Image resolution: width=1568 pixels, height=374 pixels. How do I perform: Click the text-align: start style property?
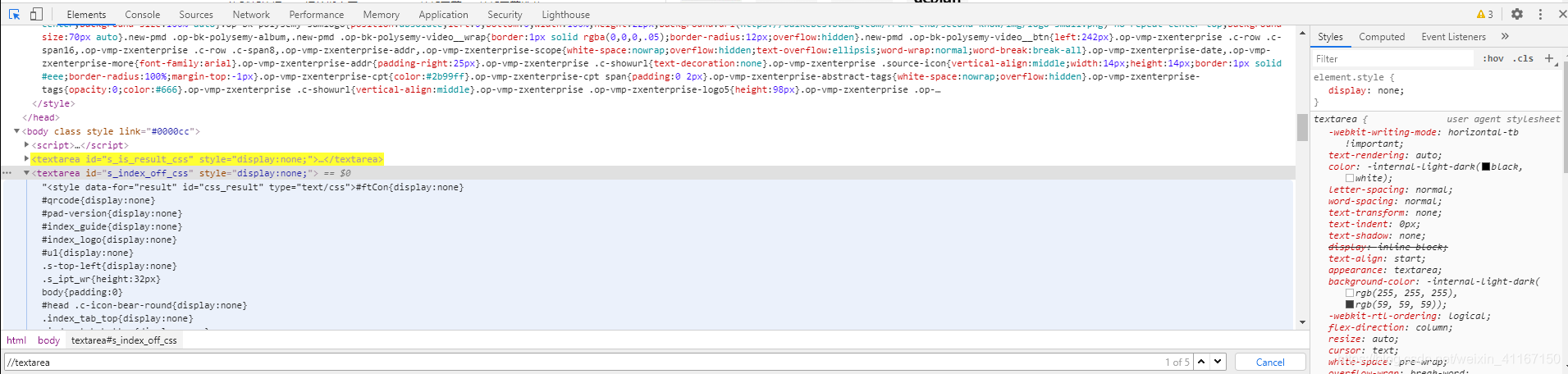point(1377,258)
